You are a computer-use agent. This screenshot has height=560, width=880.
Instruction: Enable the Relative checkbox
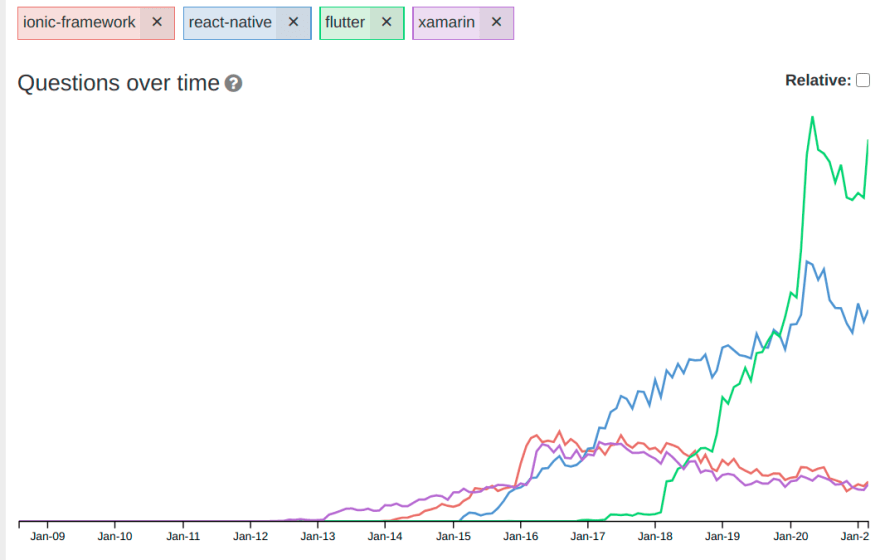(x=863, y=80)
